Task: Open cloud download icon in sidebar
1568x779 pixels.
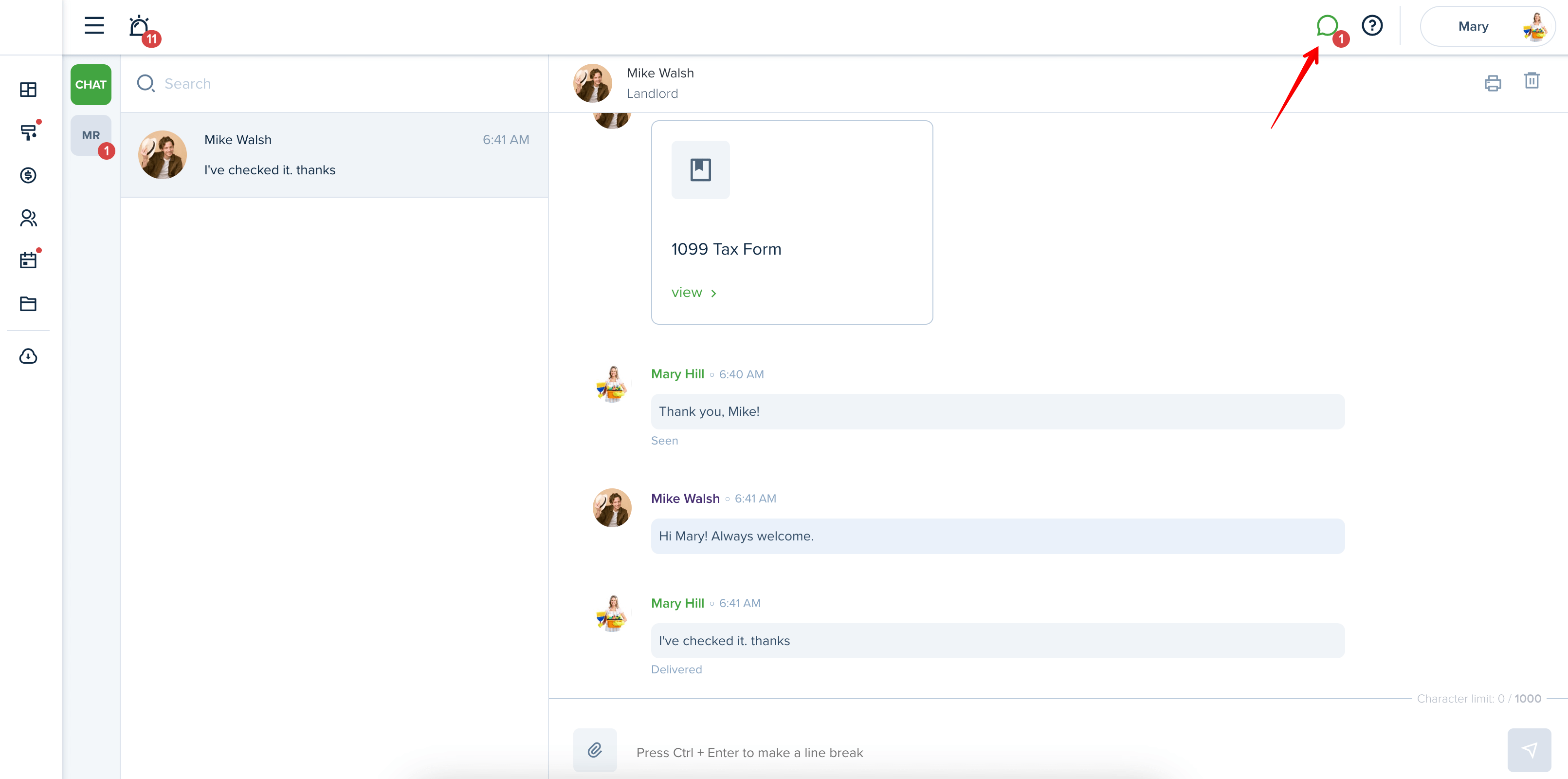Action: click(x=28, y=356)
